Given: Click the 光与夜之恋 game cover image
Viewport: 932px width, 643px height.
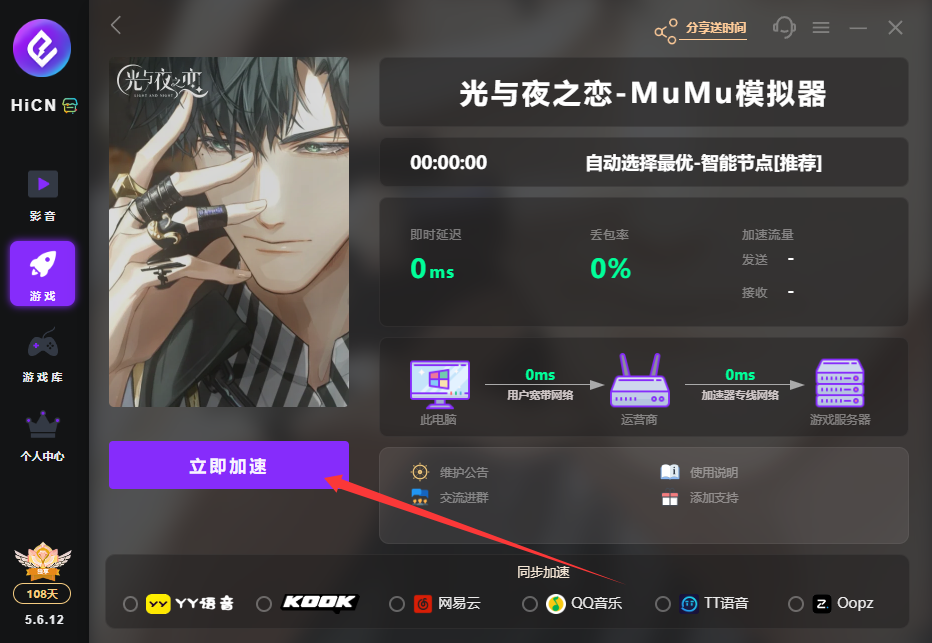Looking at the screenshot, I should click(x=229, y=232).
